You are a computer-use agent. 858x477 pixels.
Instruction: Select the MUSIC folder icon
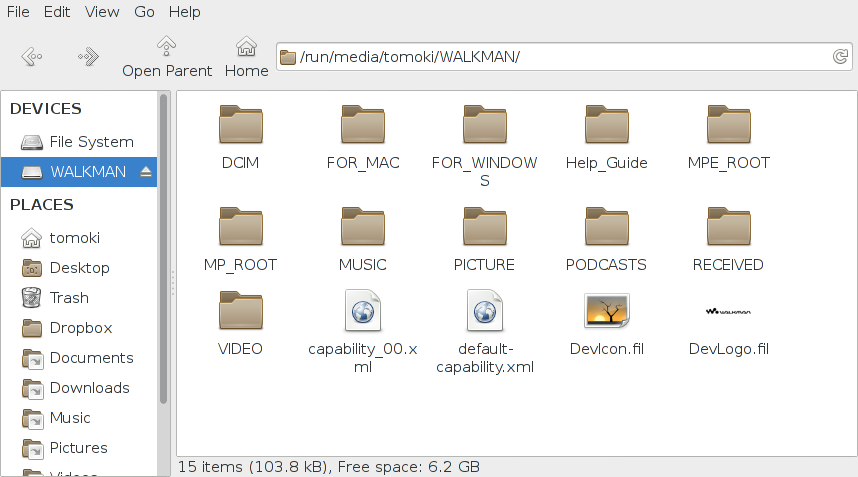(363, 226)
